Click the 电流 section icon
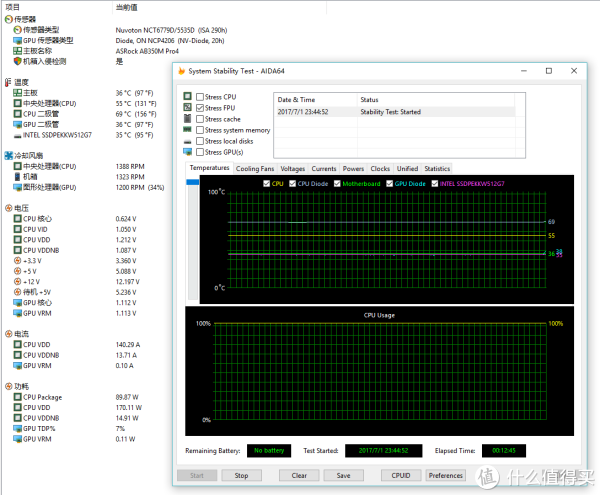600x495 pixels. point(9,334)
